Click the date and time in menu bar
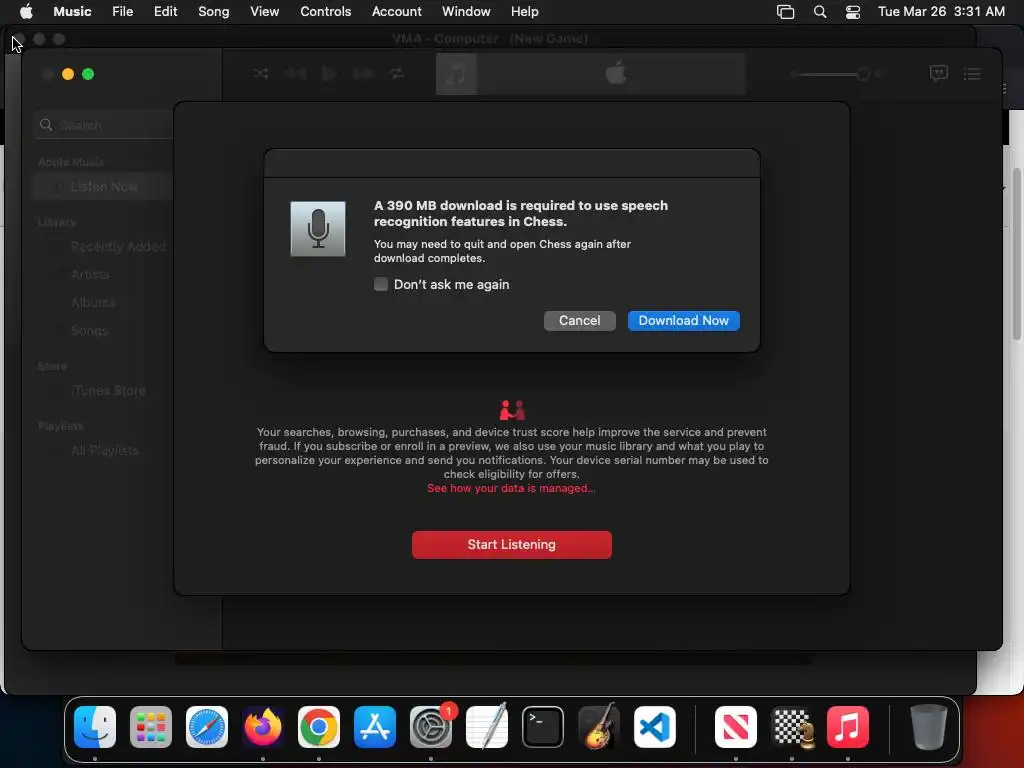 pos(941,12)
